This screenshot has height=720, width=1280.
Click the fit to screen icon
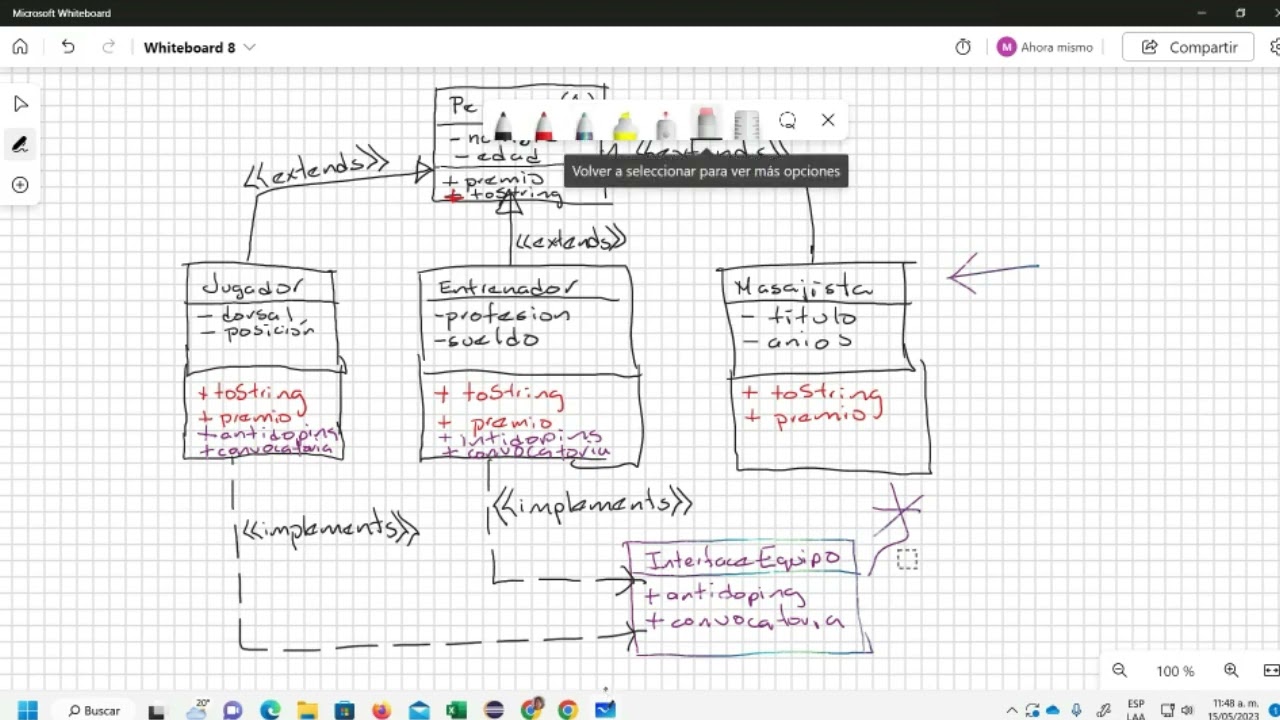(x=1271, y=671)
